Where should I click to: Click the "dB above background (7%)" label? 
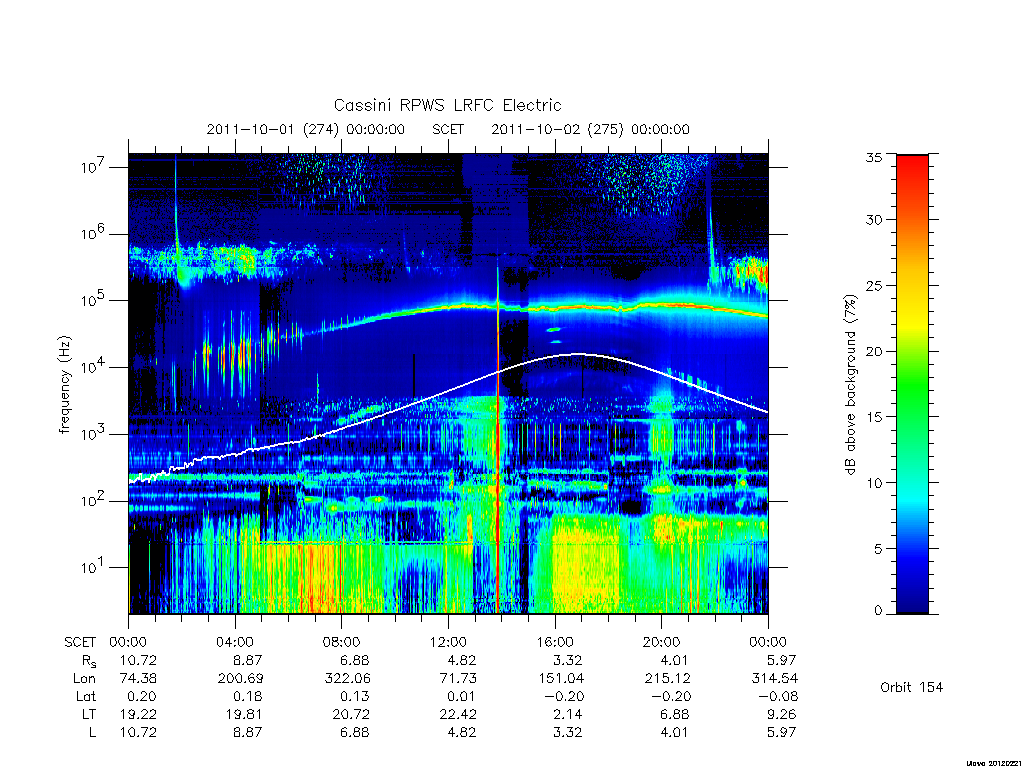(850, 385)
